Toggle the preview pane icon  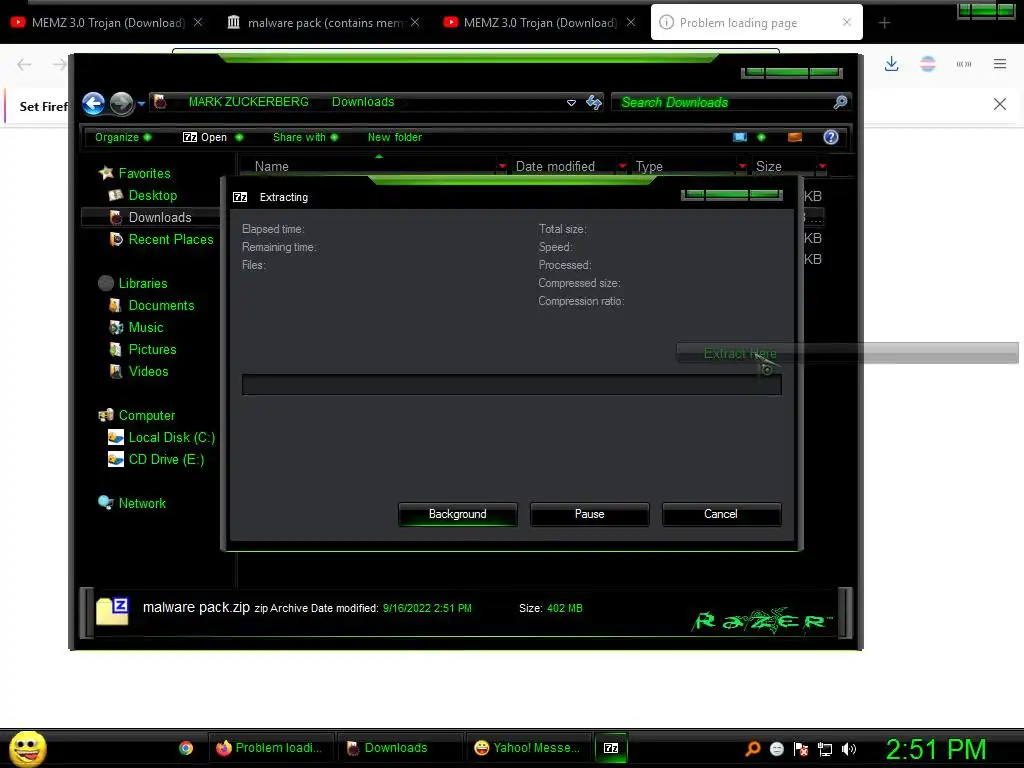pyautogui.click(x=795, y=137)
